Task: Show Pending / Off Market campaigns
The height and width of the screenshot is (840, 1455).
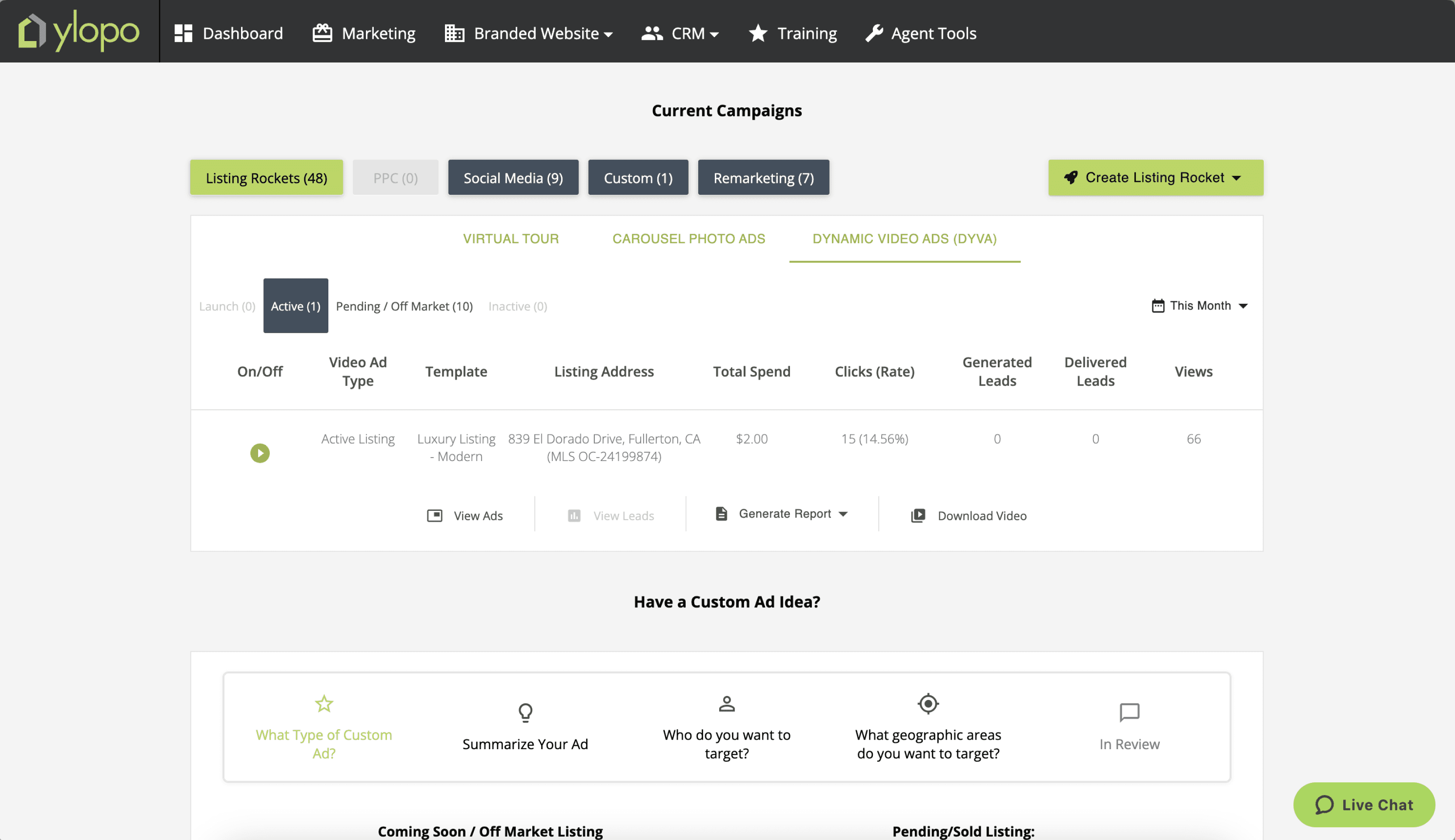Action: [x=404, y=306]
